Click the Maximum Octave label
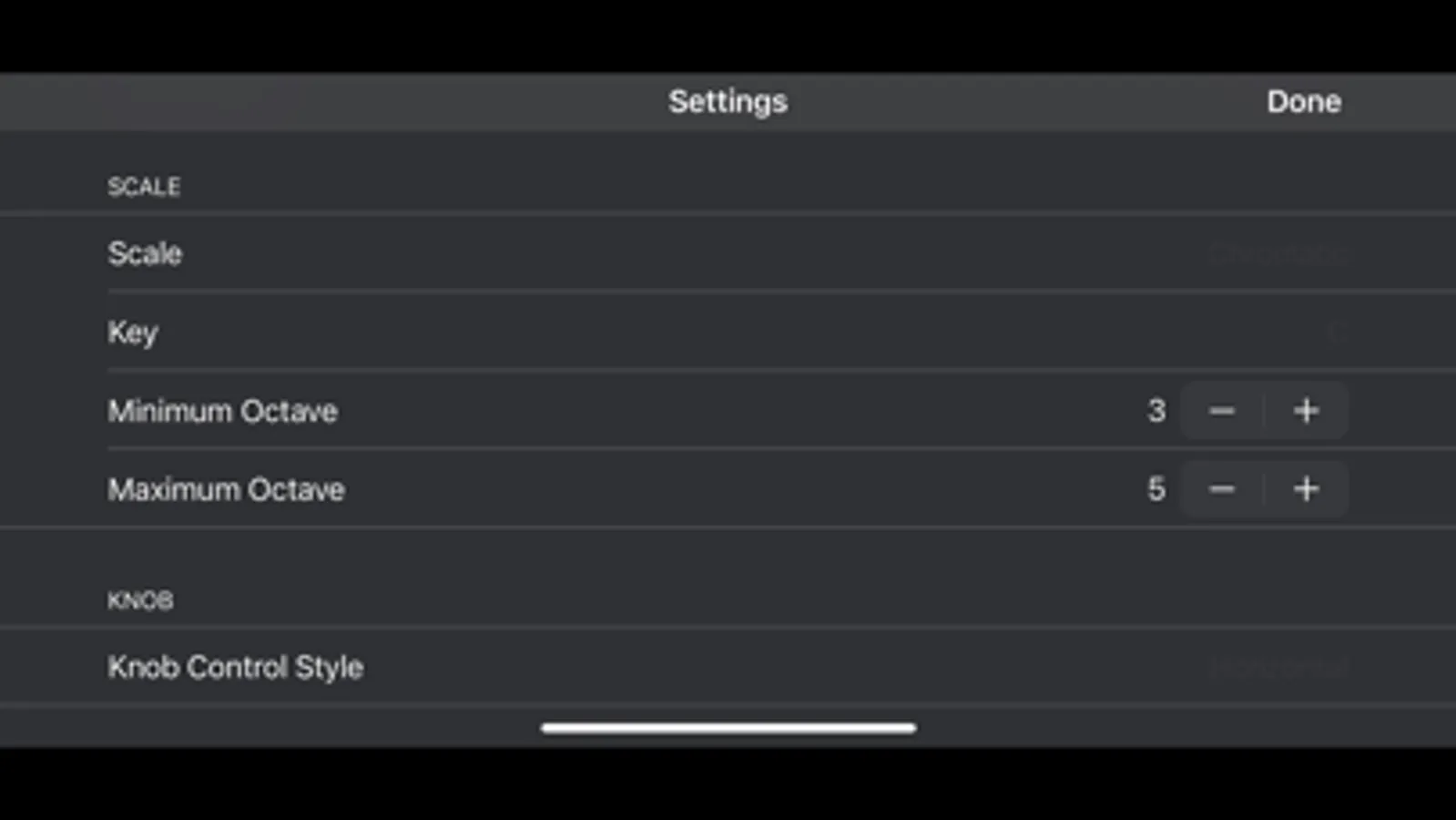 point(227,489)
